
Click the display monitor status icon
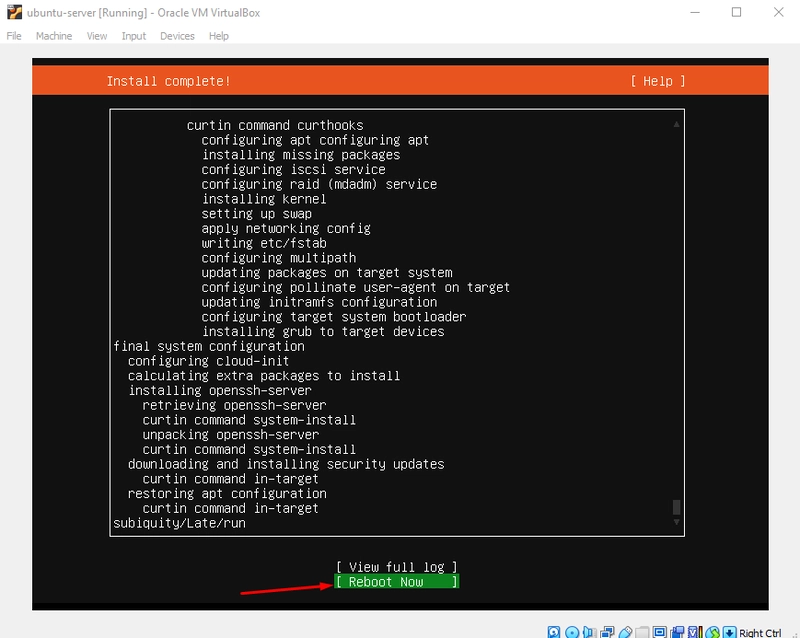pyautogui.click(x=660, y=632)
